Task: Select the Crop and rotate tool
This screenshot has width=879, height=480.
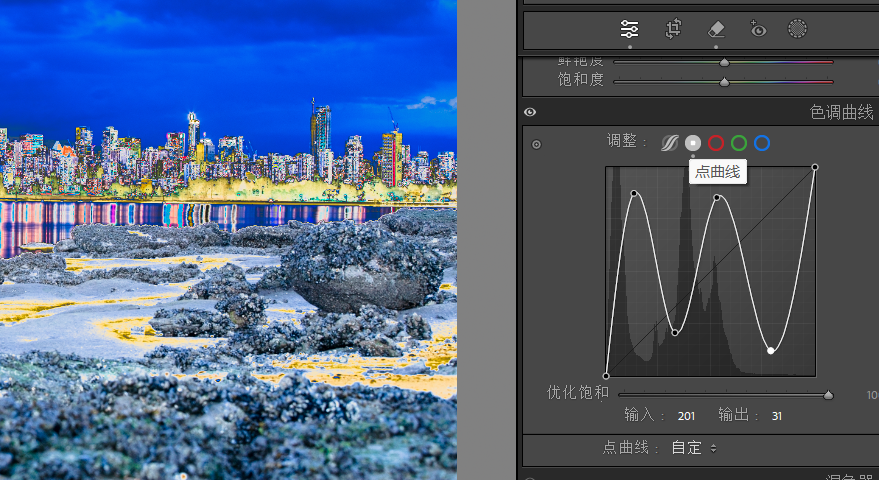Action: (x=673, y=29)
